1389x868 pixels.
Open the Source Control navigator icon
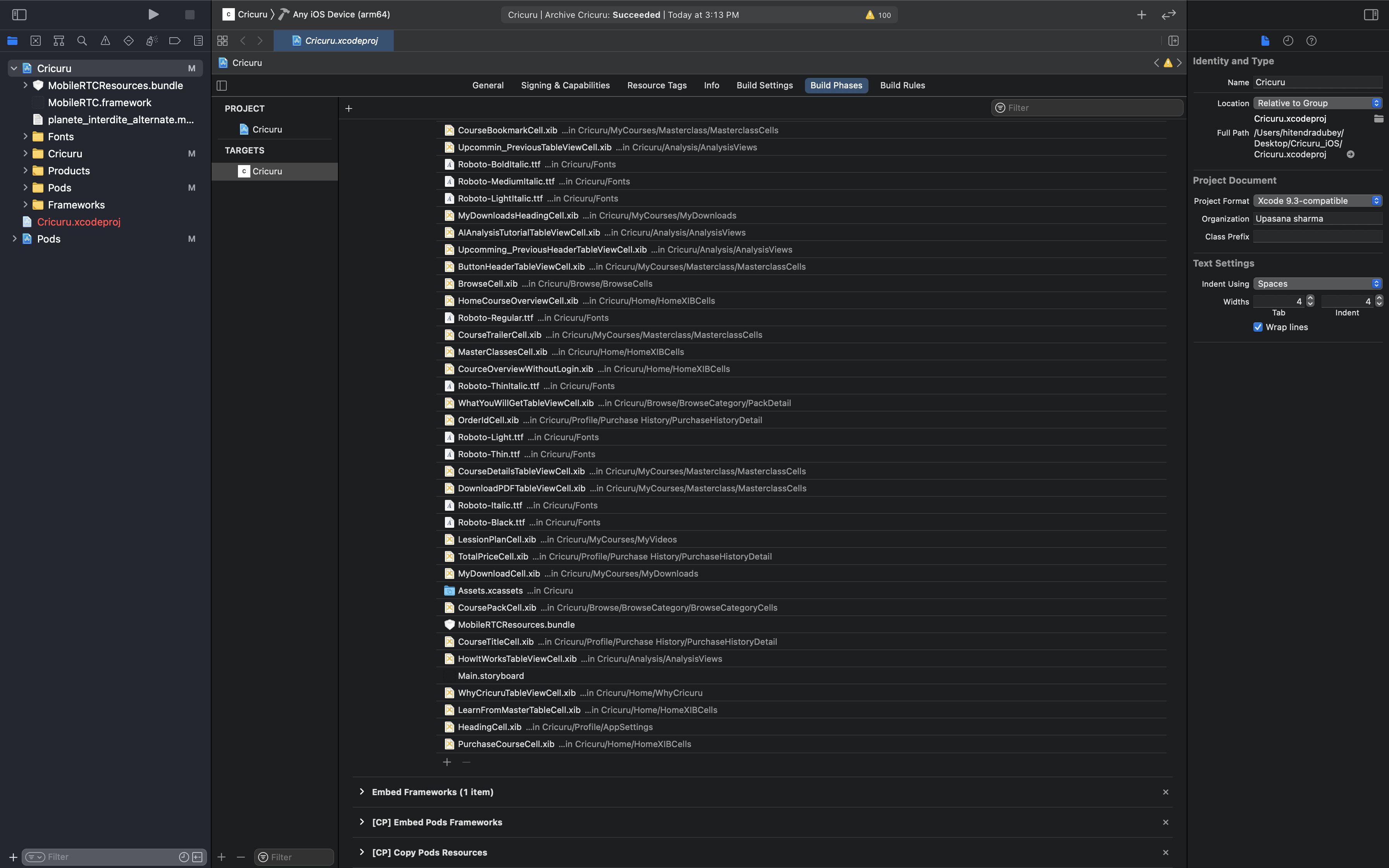(x=36, y=41)
